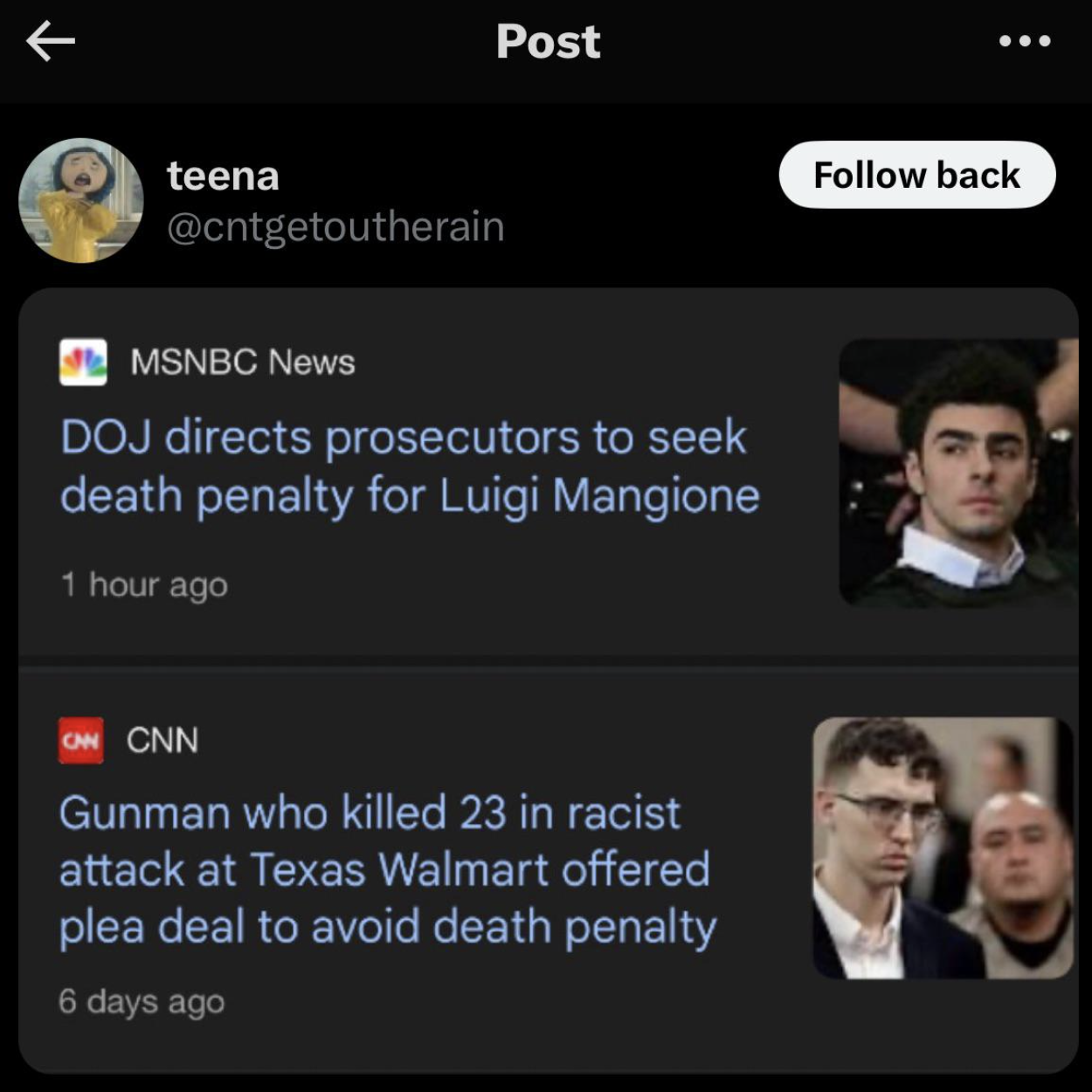Click the red CNN logo icon
1092x1092 pixels.
[x=81, y=741]
